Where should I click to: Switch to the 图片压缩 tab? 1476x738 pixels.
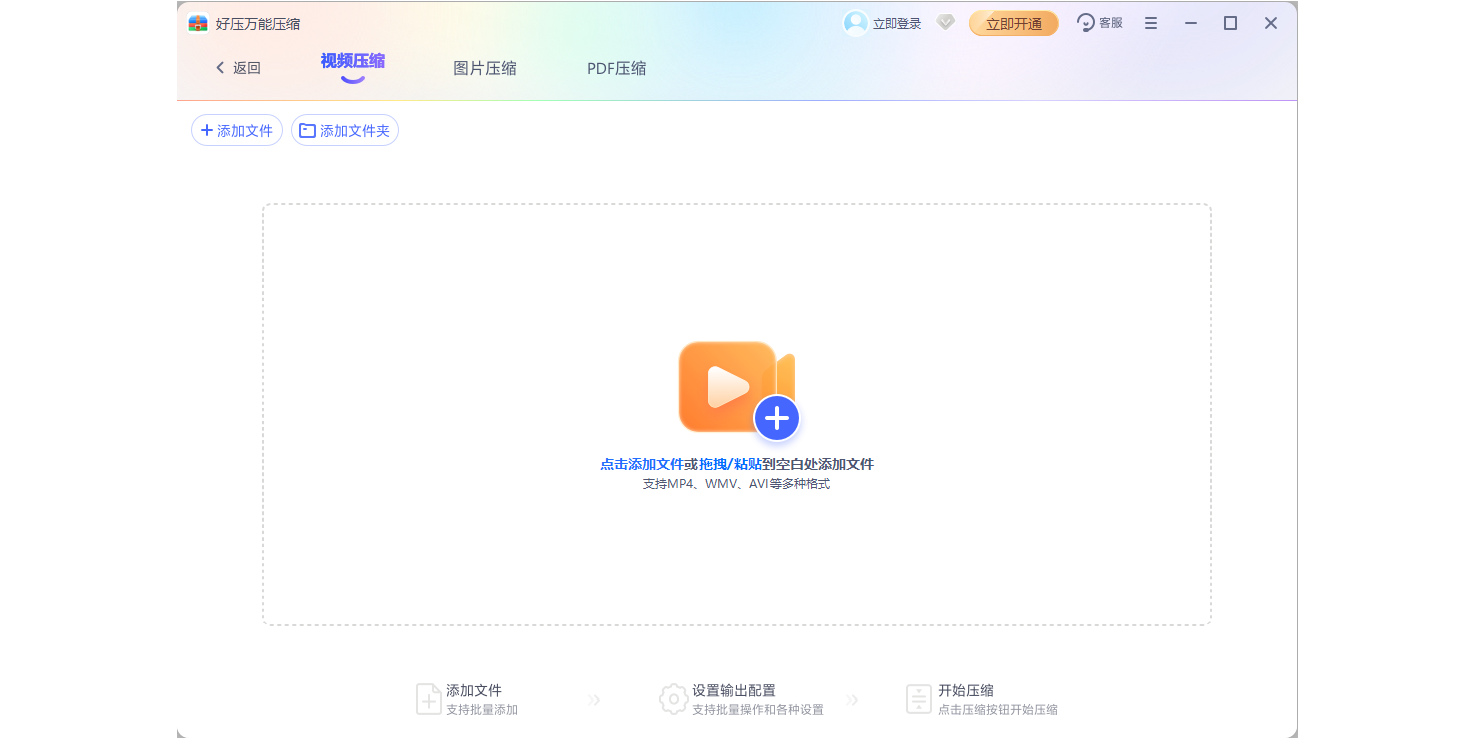[x=485, y=68]
